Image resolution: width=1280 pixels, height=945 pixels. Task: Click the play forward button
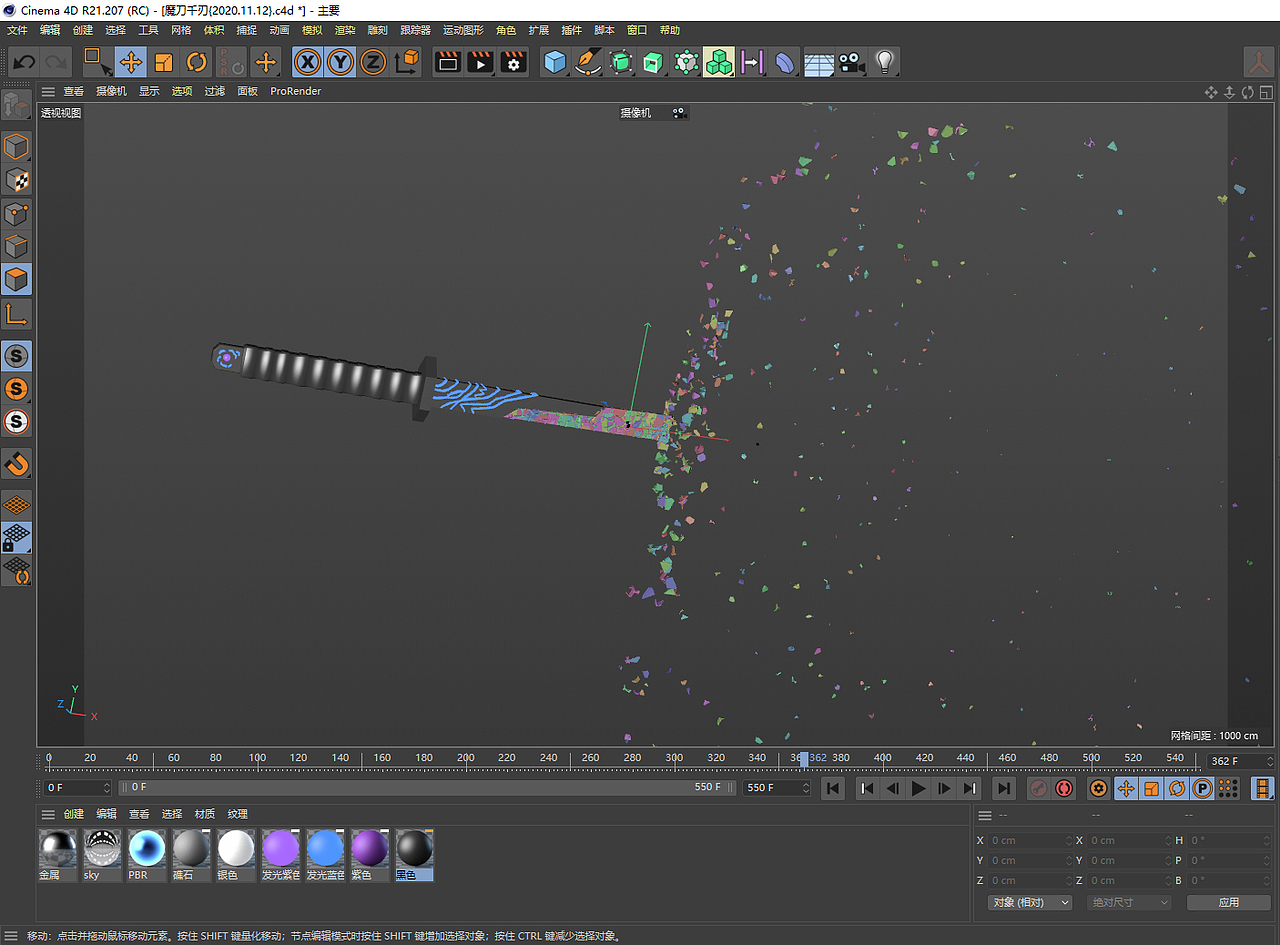[x=918, y=789]
